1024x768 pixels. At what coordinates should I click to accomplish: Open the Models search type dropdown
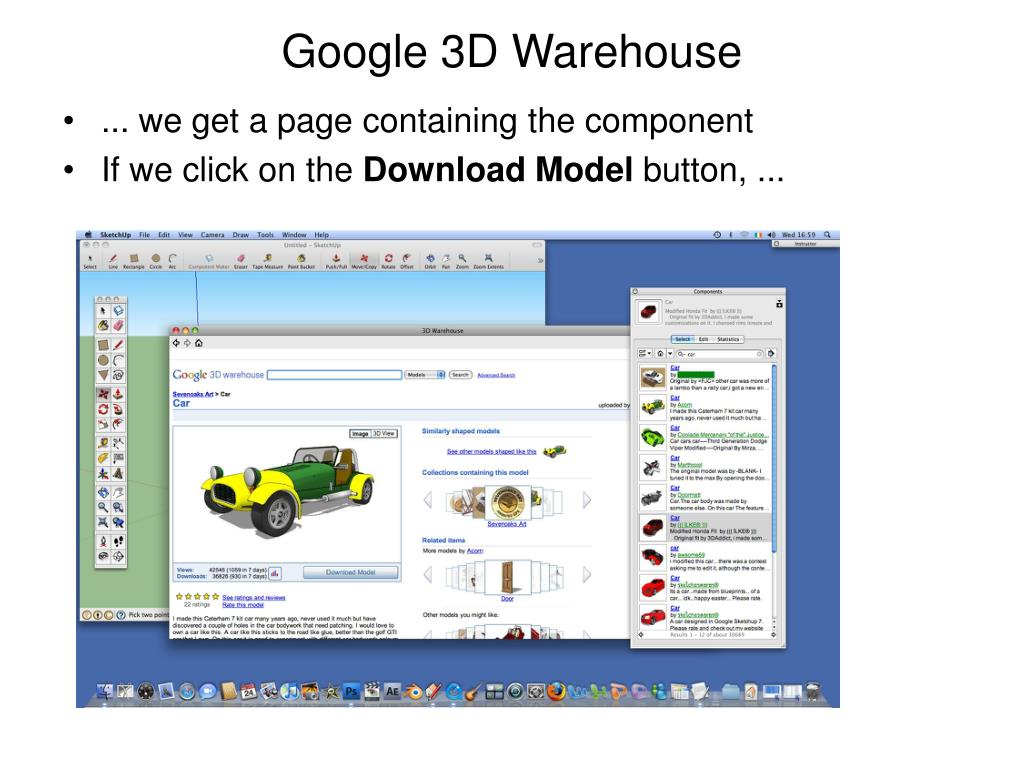425,375
